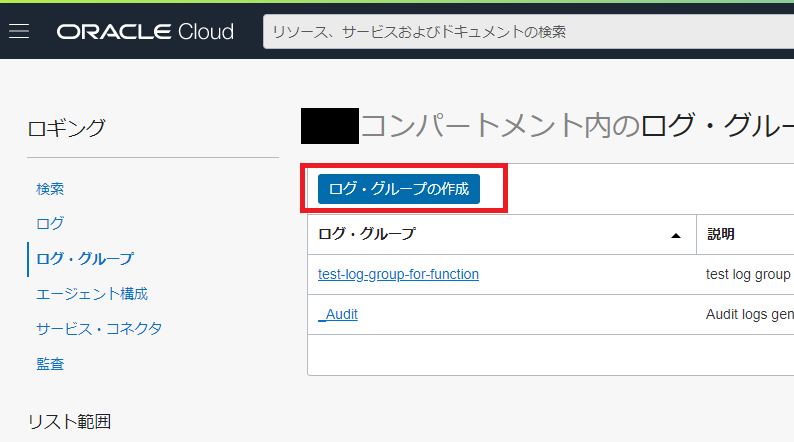Viewport: 794px width, 442px height.
Task: Open サービス・コネクタ in the sidebar
Action: tap(99, 329)
